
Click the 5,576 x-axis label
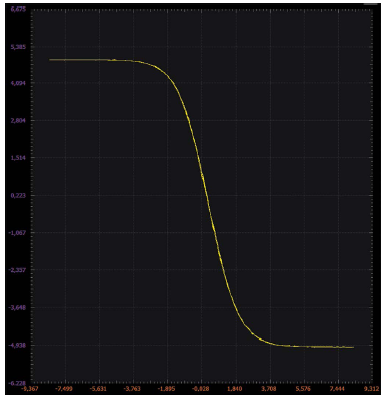coord(304,389)
